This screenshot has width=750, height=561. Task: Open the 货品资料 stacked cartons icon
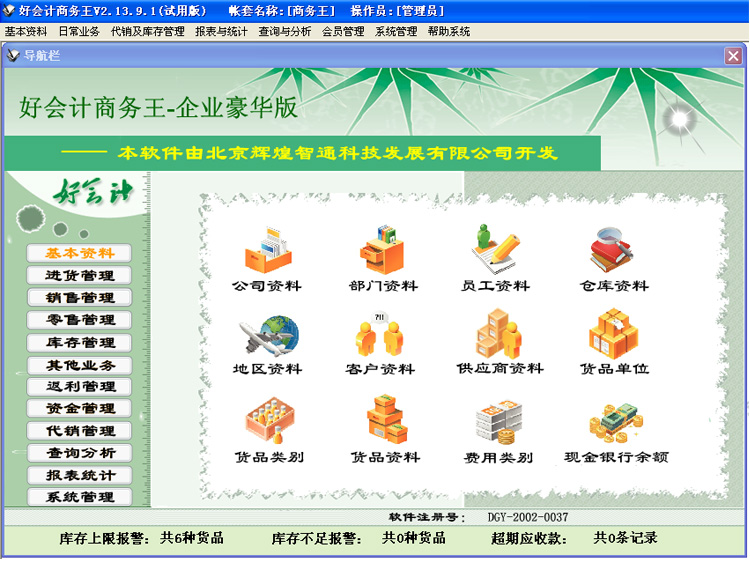point(386,419)
